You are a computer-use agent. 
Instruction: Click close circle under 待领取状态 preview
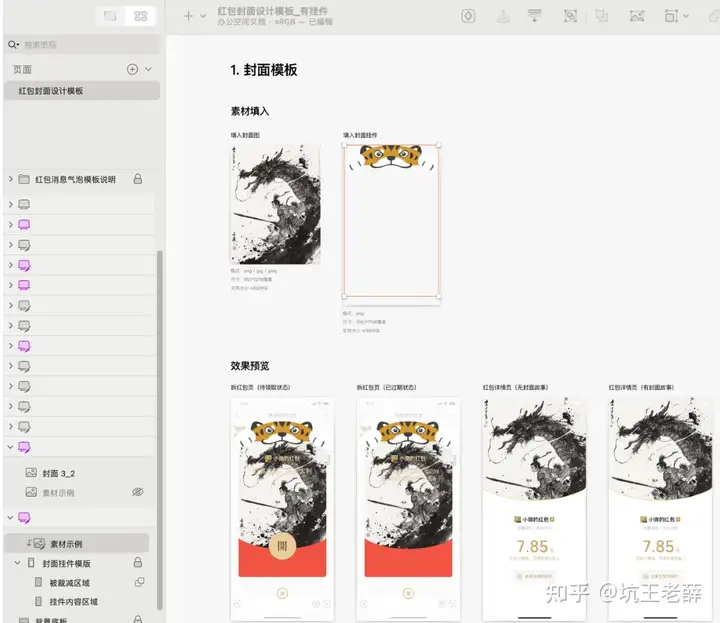click(x=282, y=593)
